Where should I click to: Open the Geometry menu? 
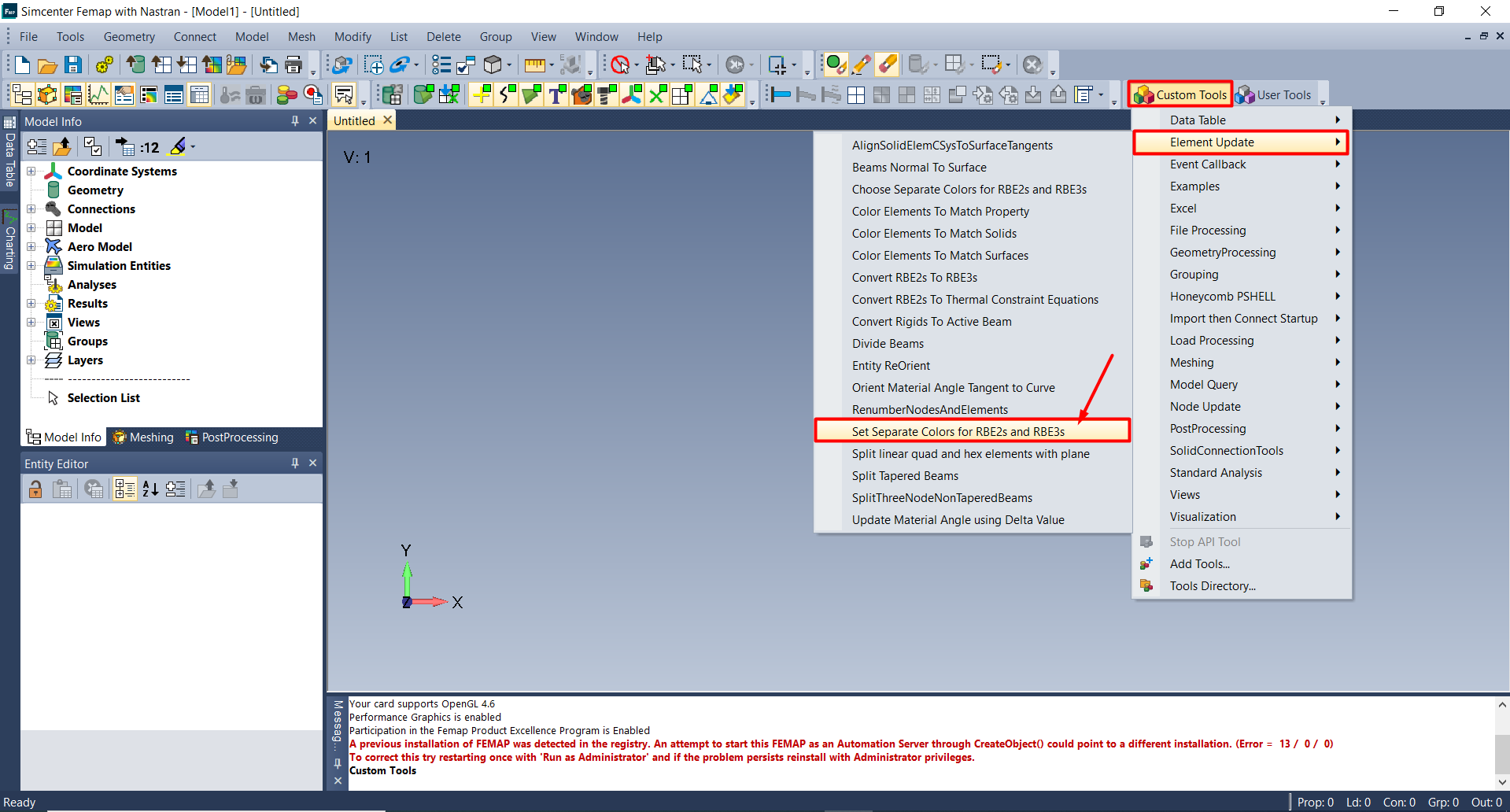click(129, 37)
